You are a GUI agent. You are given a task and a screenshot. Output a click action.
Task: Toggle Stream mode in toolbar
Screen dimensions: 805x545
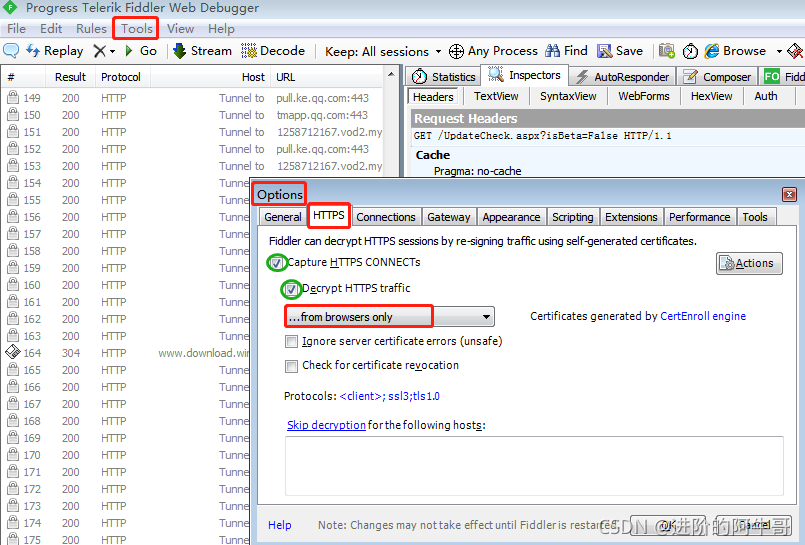(202, 51)
